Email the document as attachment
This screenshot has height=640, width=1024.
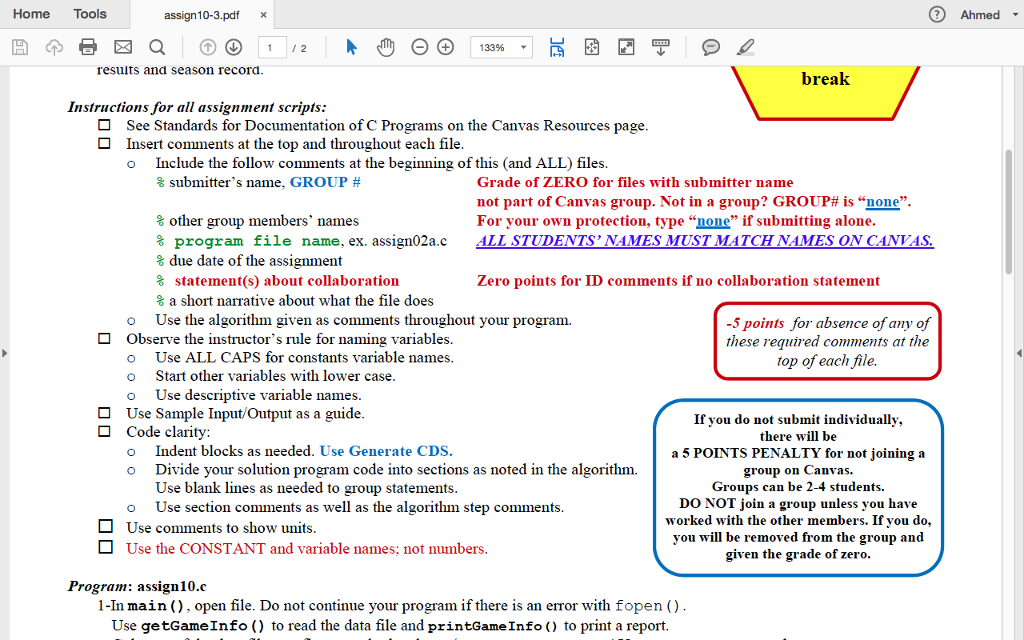pos(121,46)
